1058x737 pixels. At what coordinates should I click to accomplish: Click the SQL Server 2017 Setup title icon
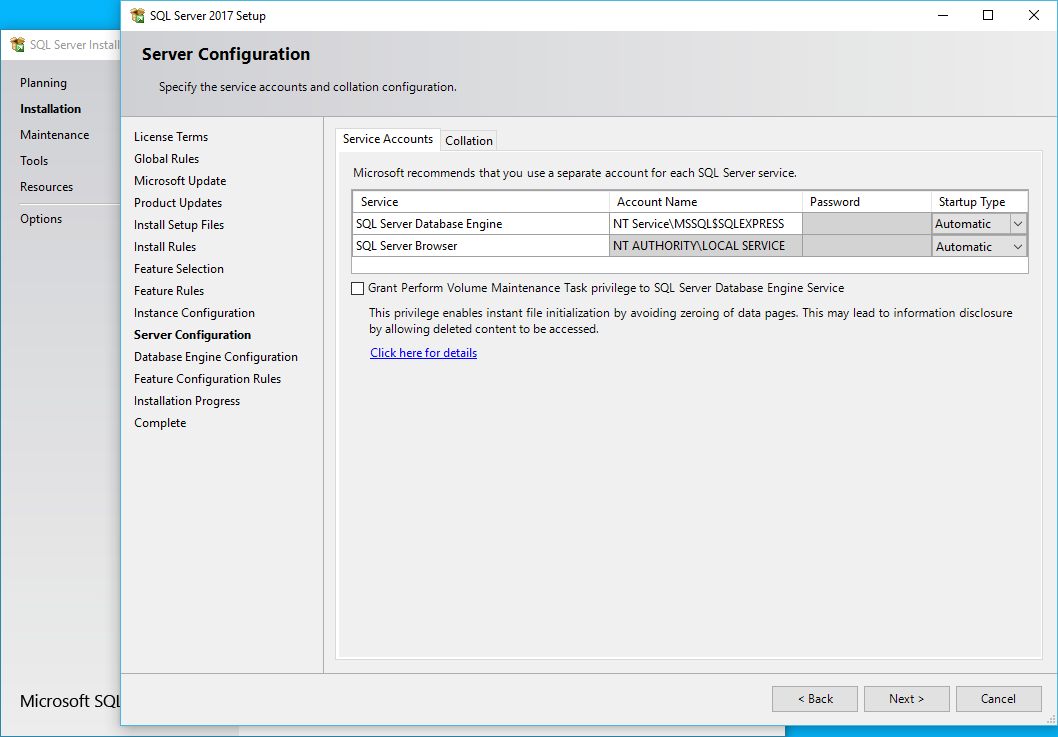point(138,16)
